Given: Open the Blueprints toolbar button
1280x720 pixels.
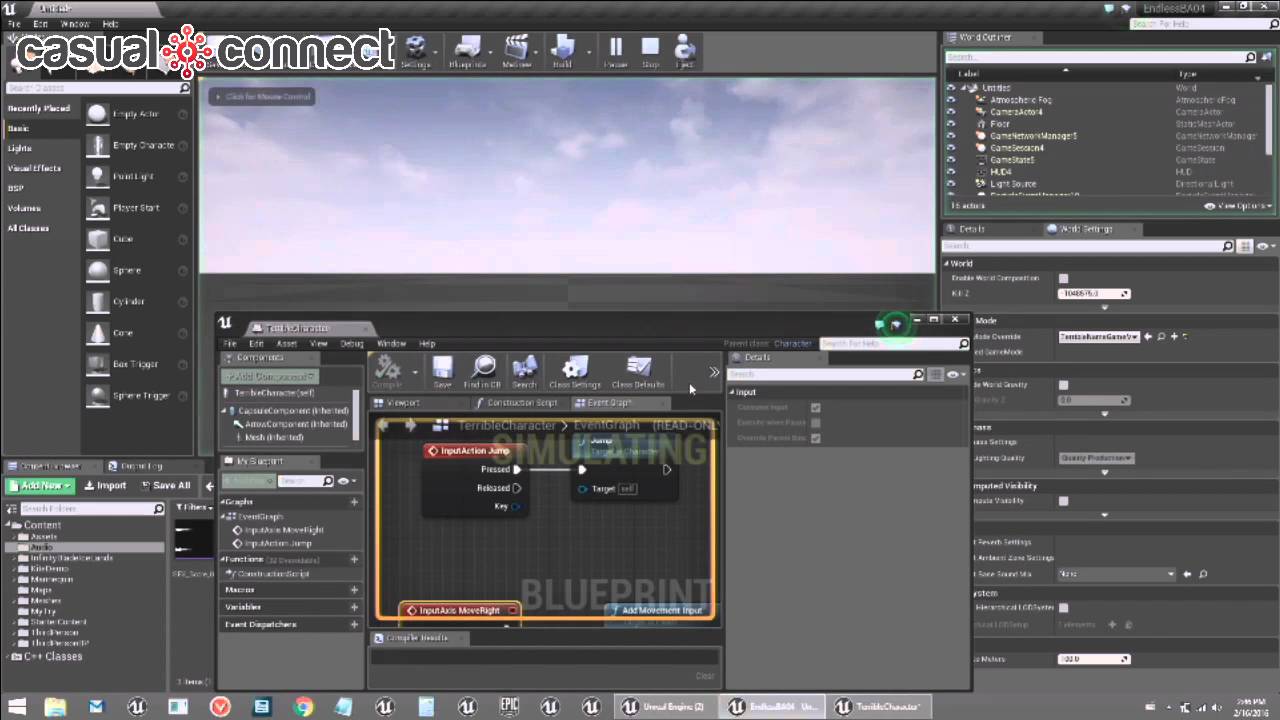Looking at the screenshot, I should [467, 51].
